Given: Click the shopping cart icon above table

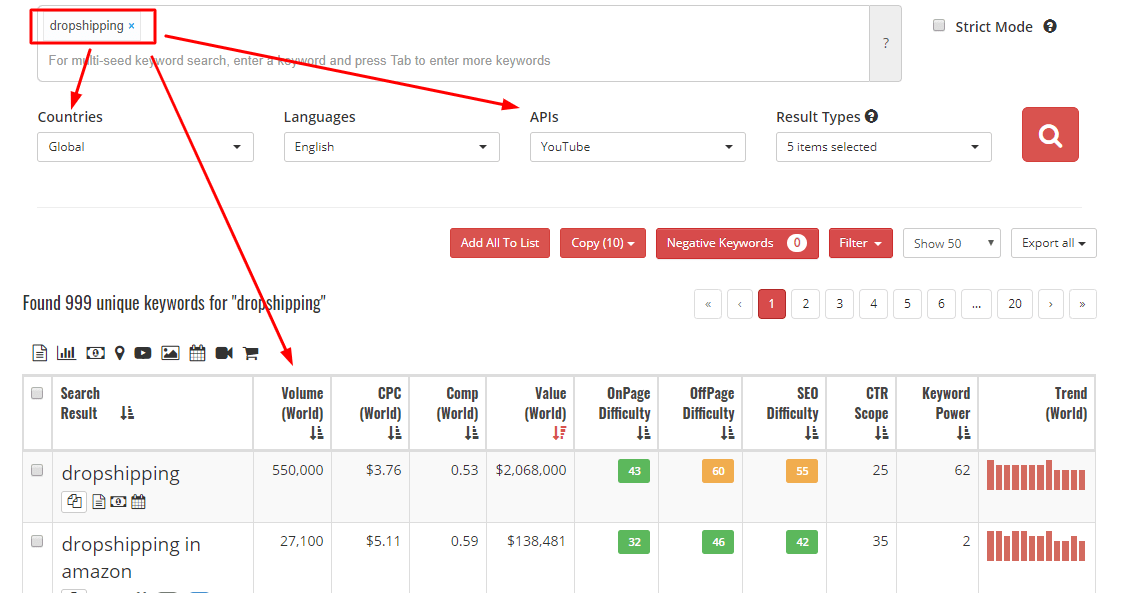Looking at the screenshot, I should 250,353.
